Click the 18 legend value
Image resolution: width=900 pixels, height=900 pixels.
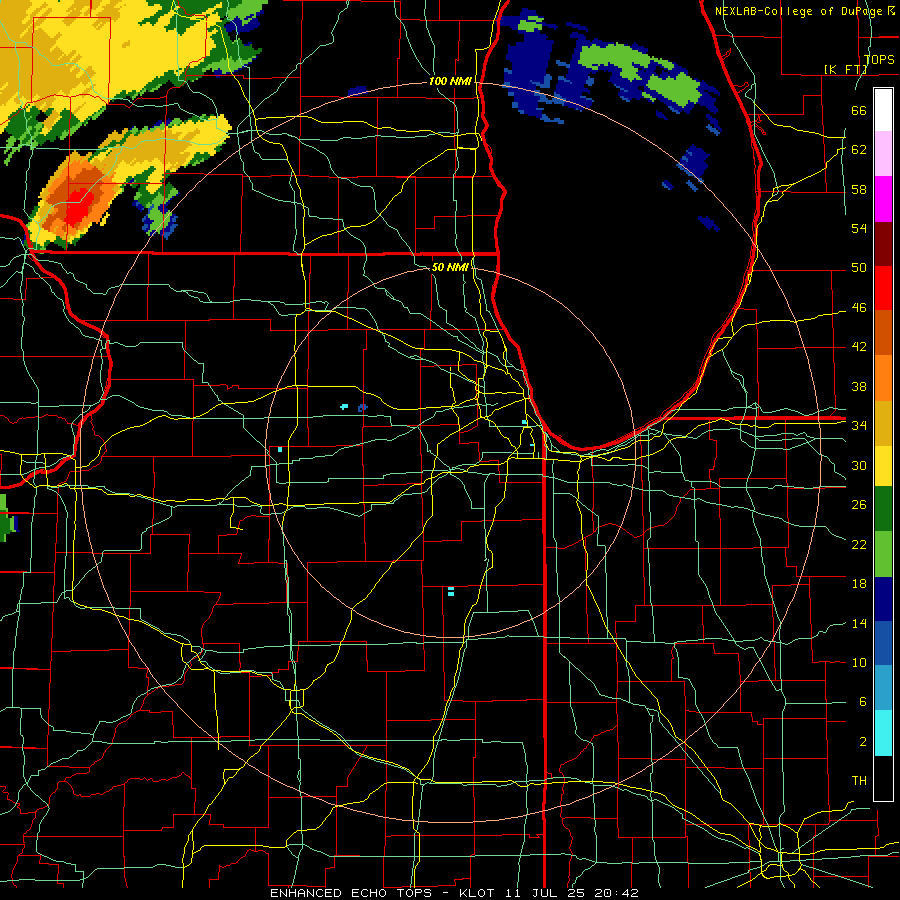click(x=859, y=584)
